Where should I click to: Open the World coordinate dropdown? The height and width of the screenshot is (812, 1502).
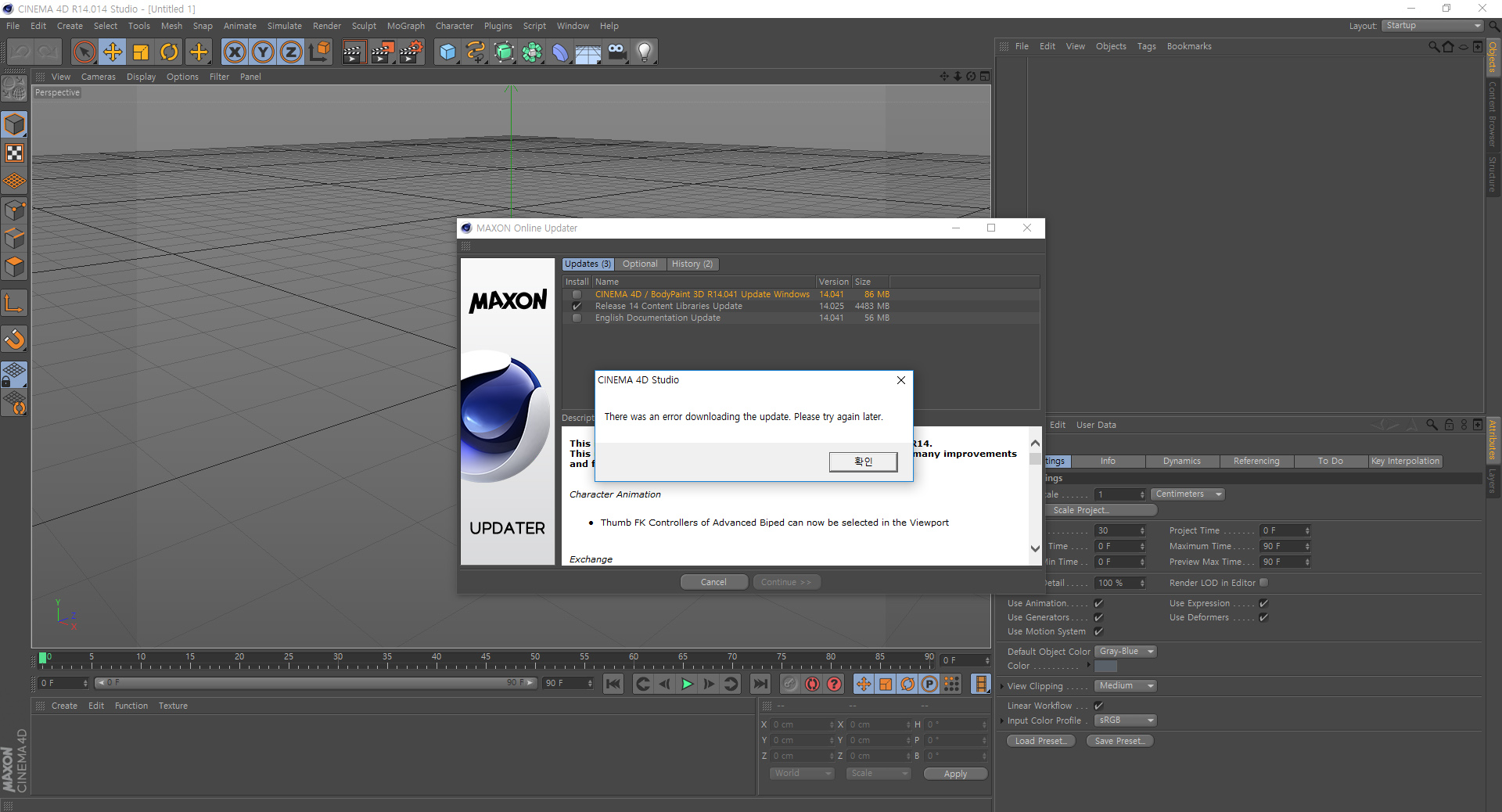(802, 774)
